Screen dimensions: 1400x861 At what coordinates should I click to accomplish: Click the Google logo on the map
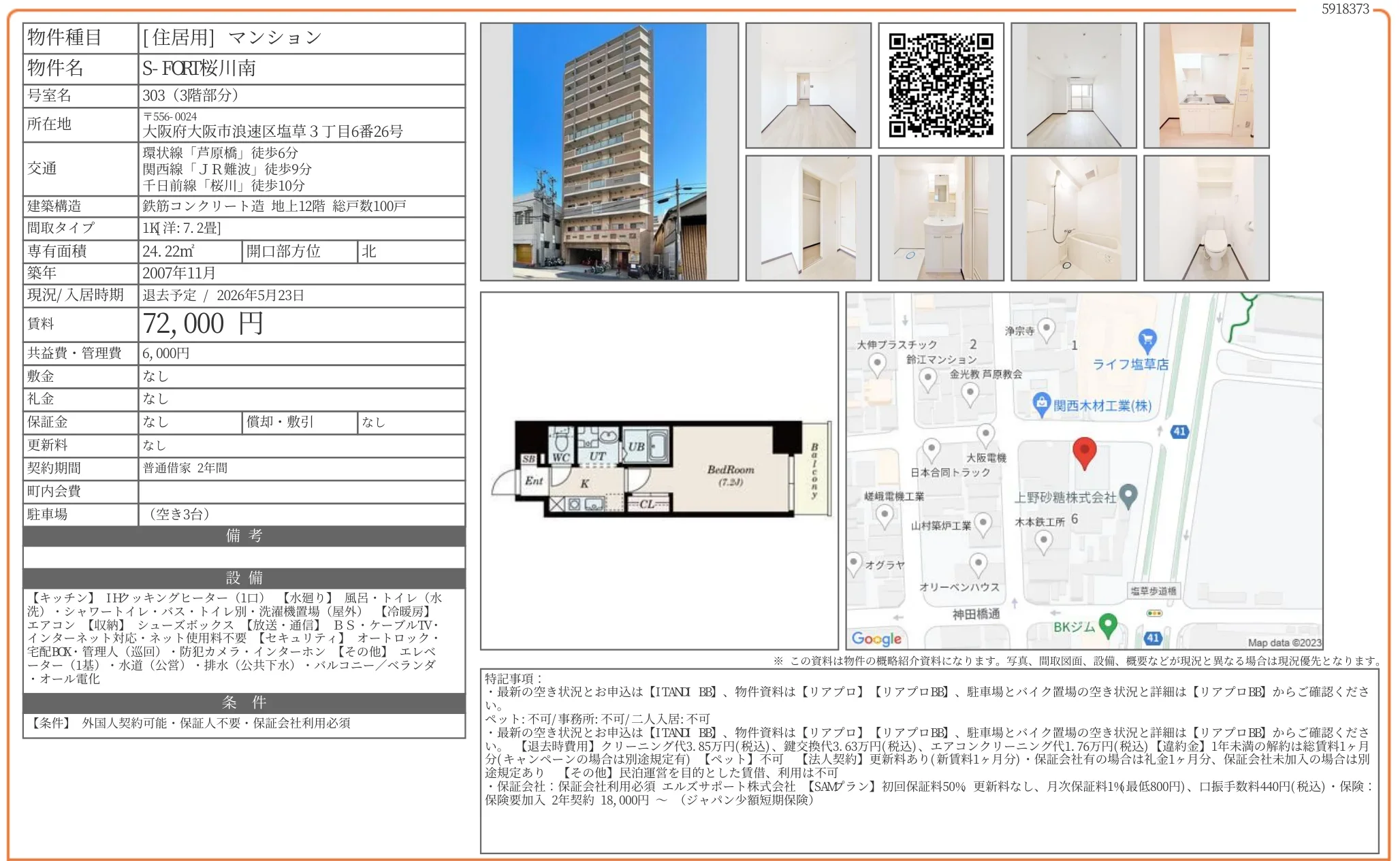coord(876,638)
